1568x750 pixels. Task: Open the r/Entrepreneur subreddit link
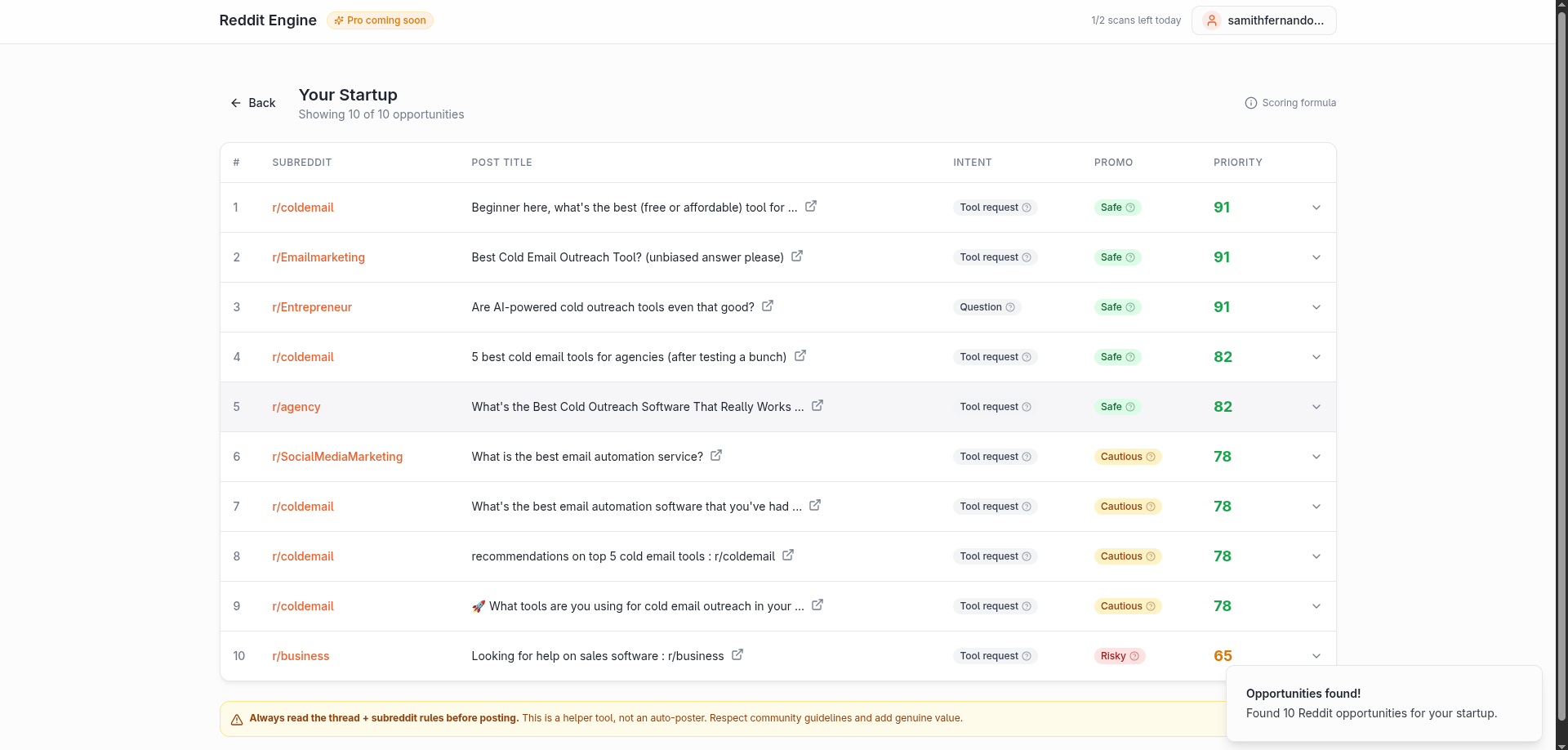[x=312, y=307]
